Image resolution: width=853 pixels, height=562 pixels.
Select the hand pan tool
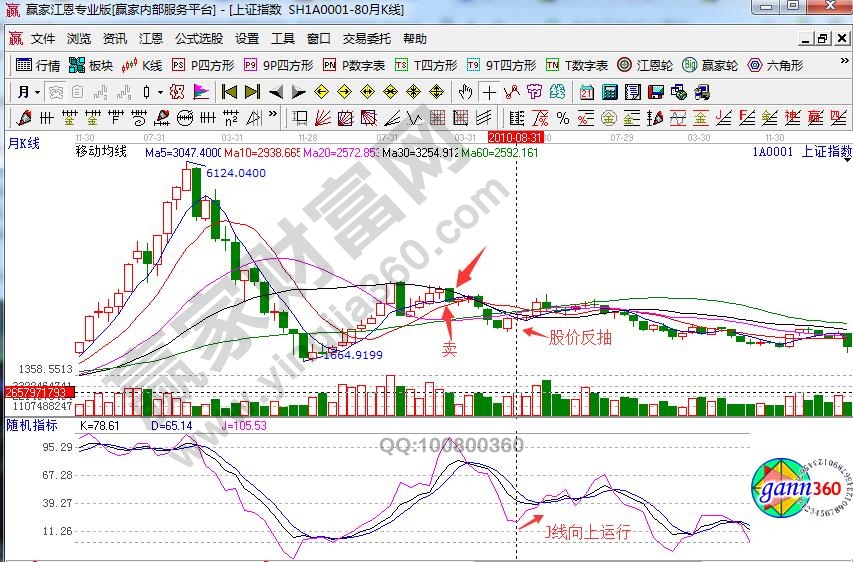pyautogui.click(x=465, y=92)
